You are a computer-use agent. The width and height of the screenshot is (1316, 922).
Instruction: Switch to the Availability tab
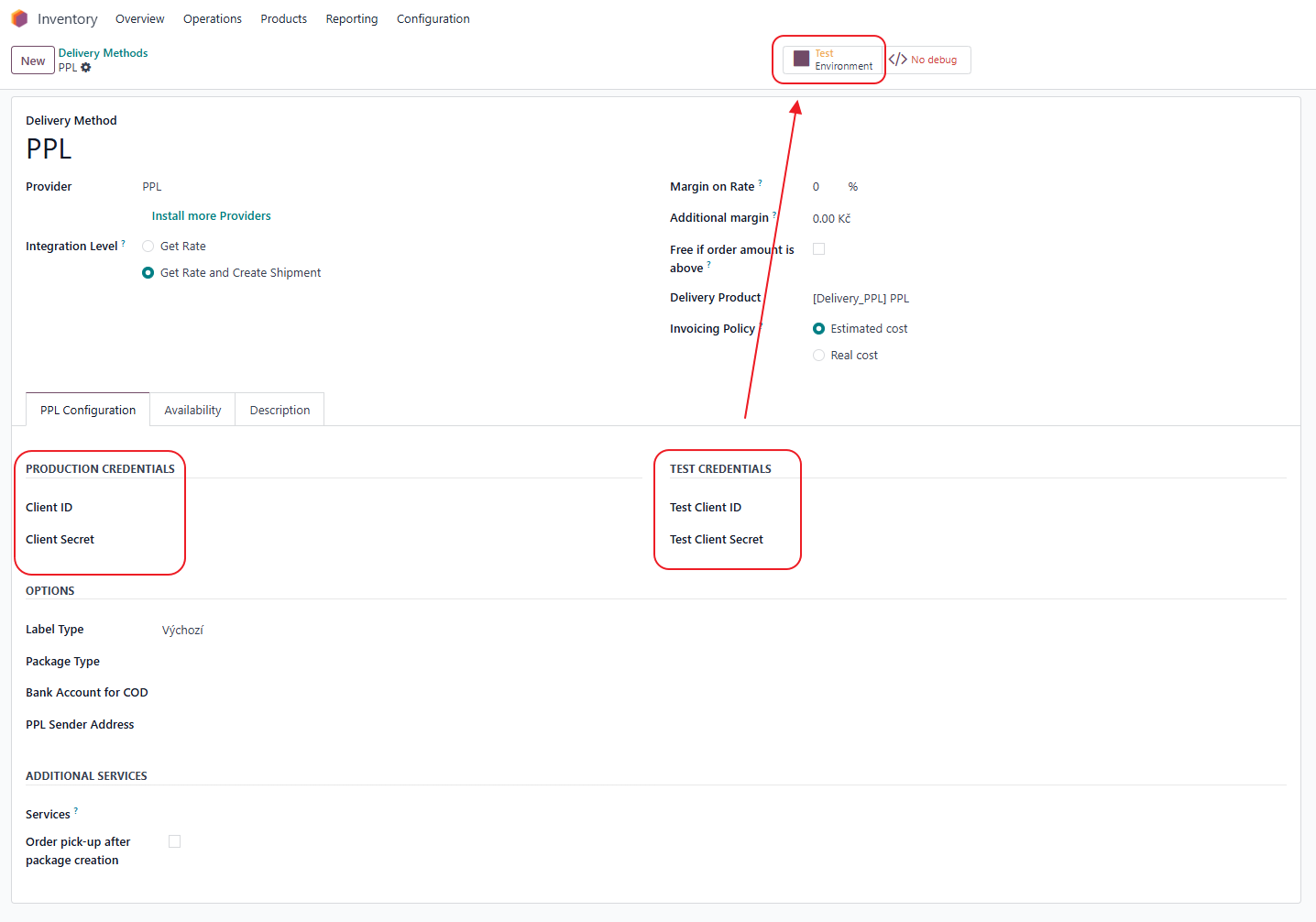(x=192, y=410)
